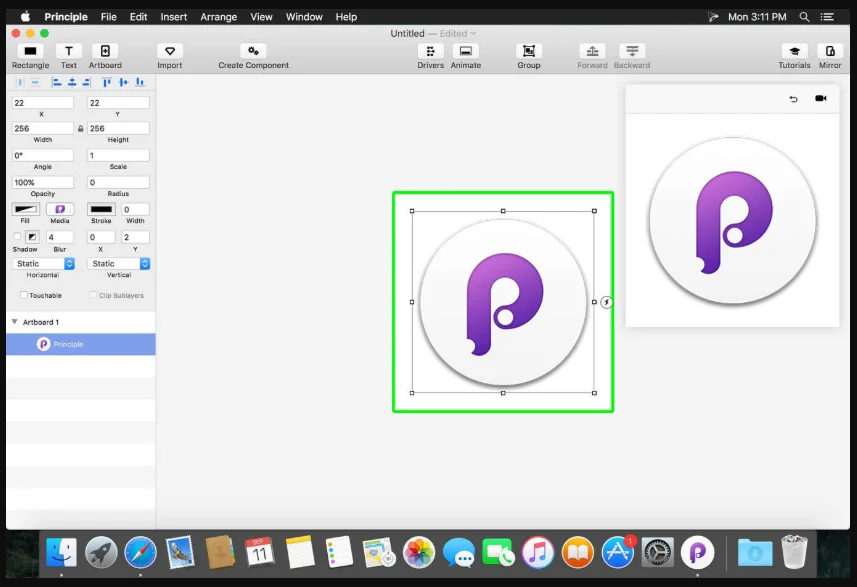Click the Y position field

(x=118, y=103)
